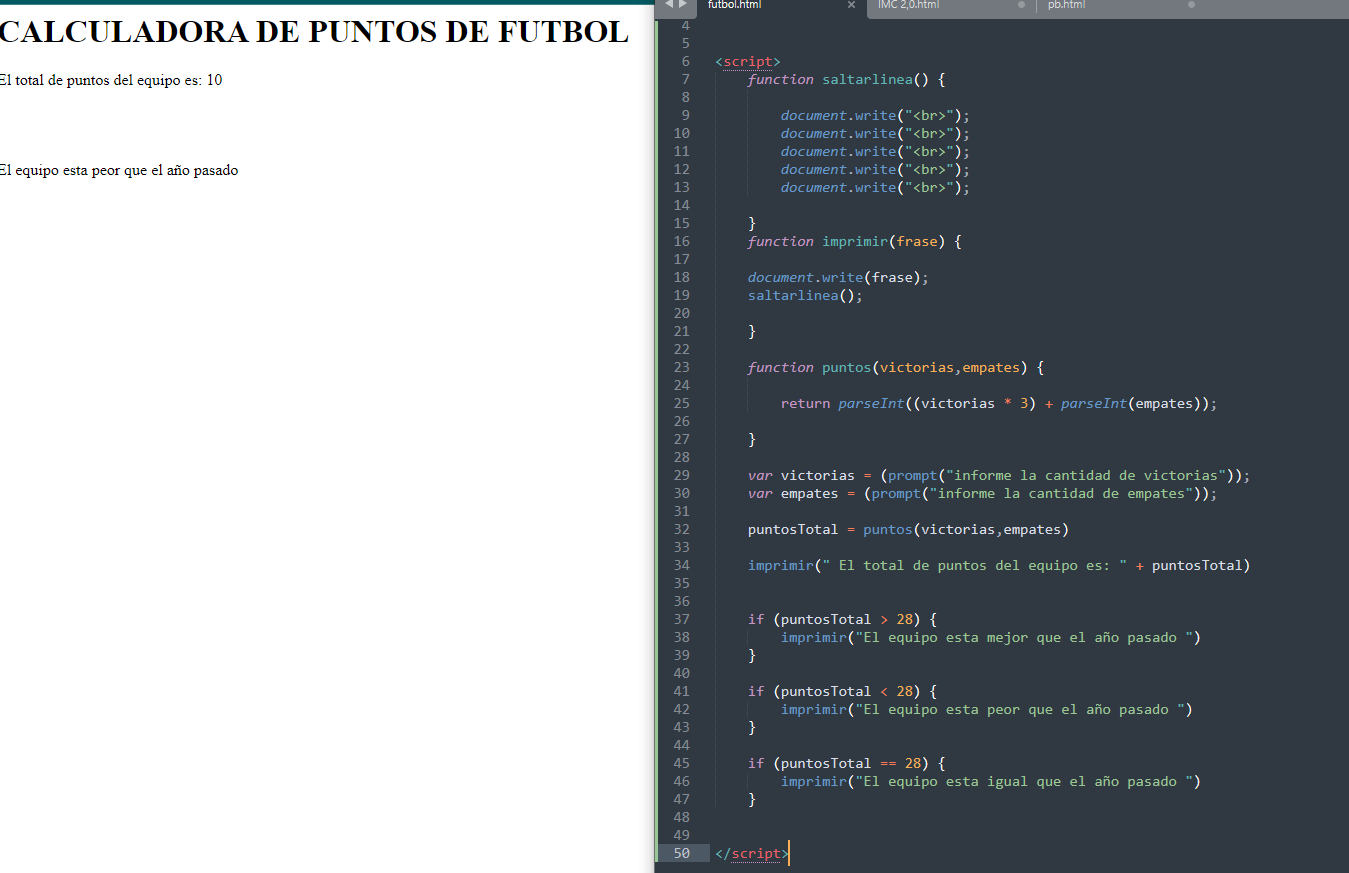Open the pb.html tab

1066,5
